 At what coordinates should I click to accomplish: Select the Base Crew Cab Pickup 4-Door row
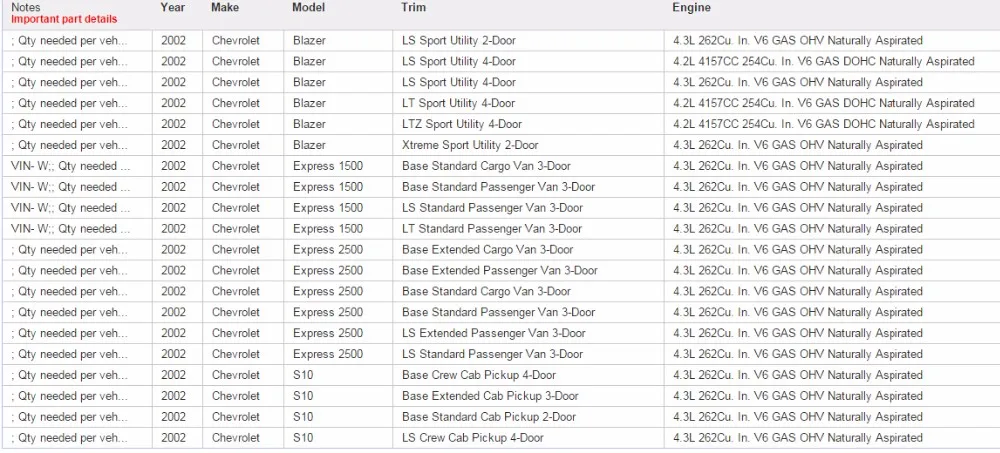[500, 375]
